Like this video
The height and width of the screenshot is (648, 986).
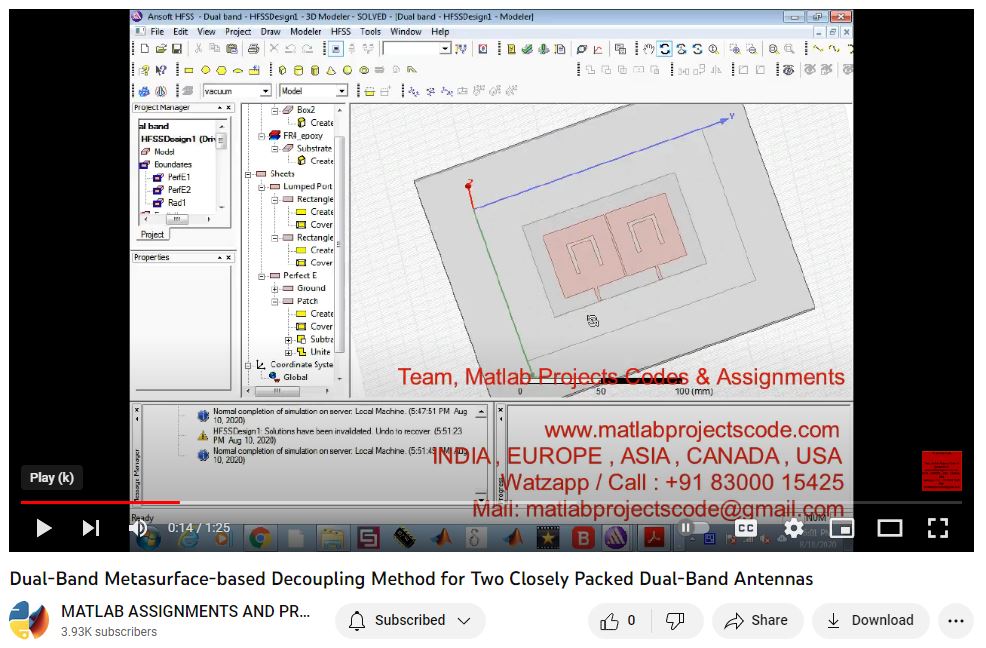tap(619, 621)
